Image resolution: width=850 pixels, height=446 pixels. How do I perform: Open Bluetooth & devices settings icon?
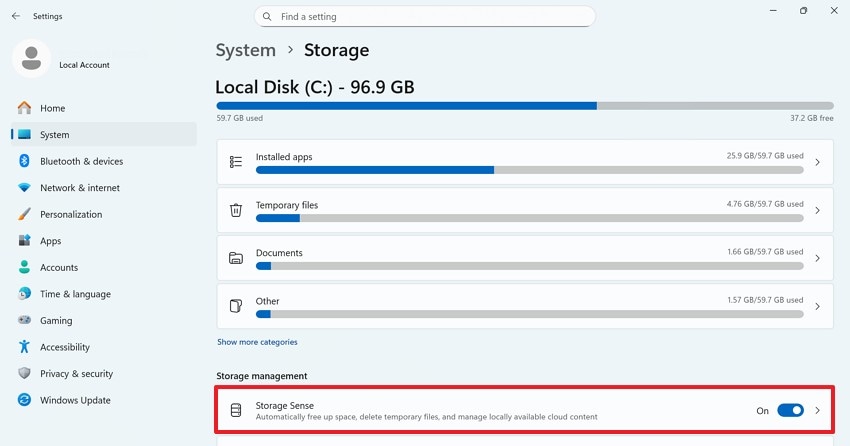(24, 161)
